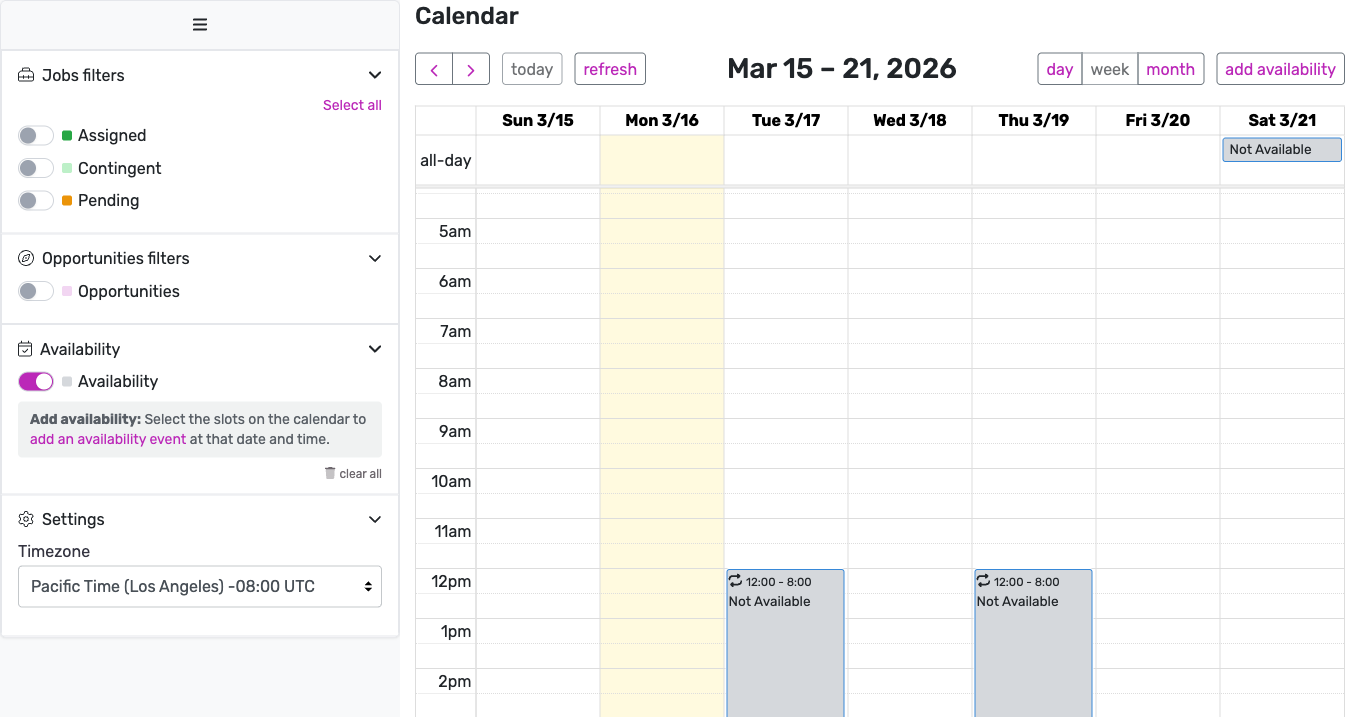The height and width of the screenshot is (717, 1345).
Task: Disable the Availability toggle
Action: click(x=35, y=381)
